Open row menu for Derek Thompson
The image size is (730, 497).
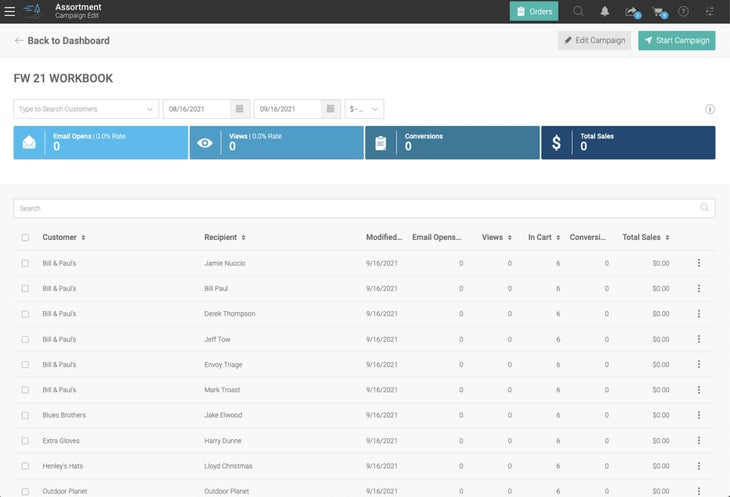(699, 314)
